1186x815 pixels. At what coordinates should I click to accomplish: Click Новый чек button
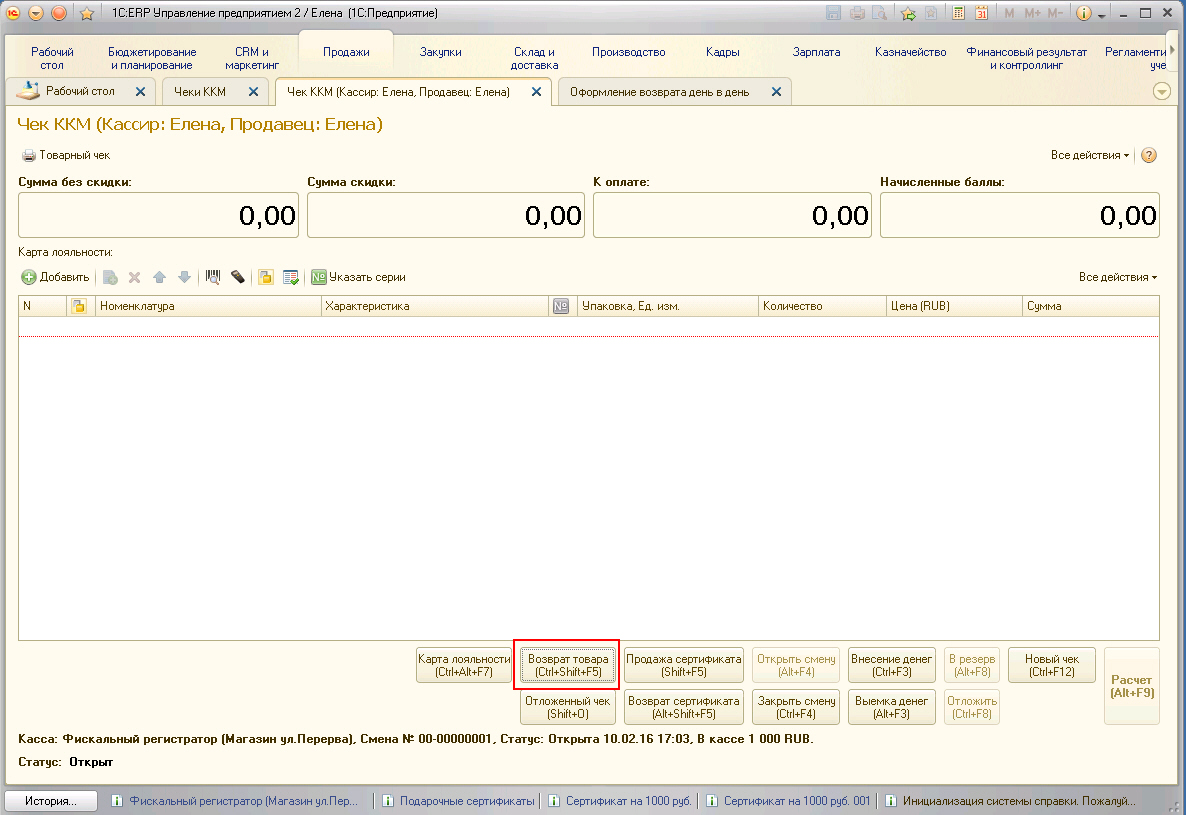pos(1052,665)
